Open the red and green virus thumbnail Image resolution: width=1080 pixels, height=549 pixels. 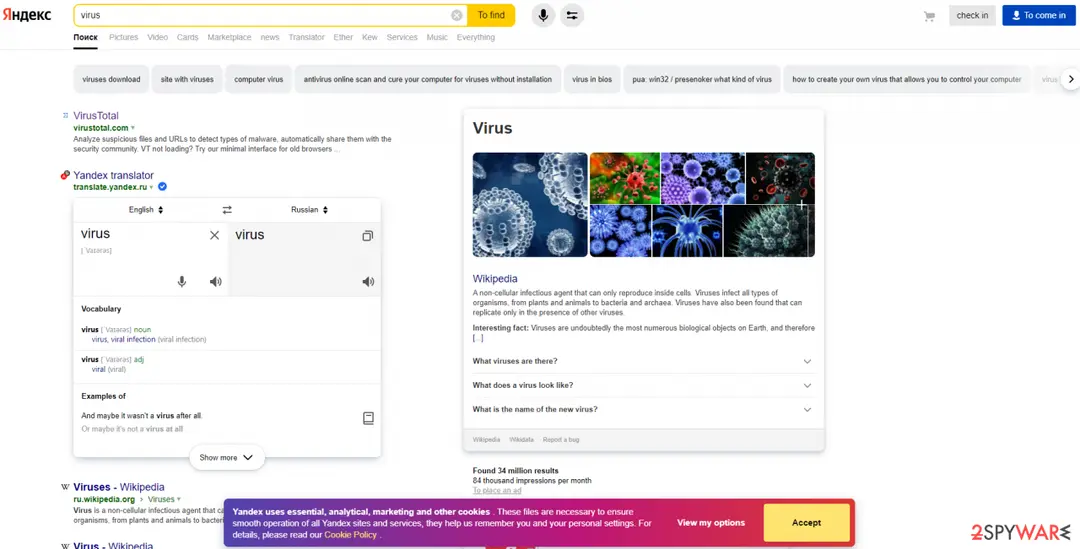pyautogui.click(x=625, y=178)
